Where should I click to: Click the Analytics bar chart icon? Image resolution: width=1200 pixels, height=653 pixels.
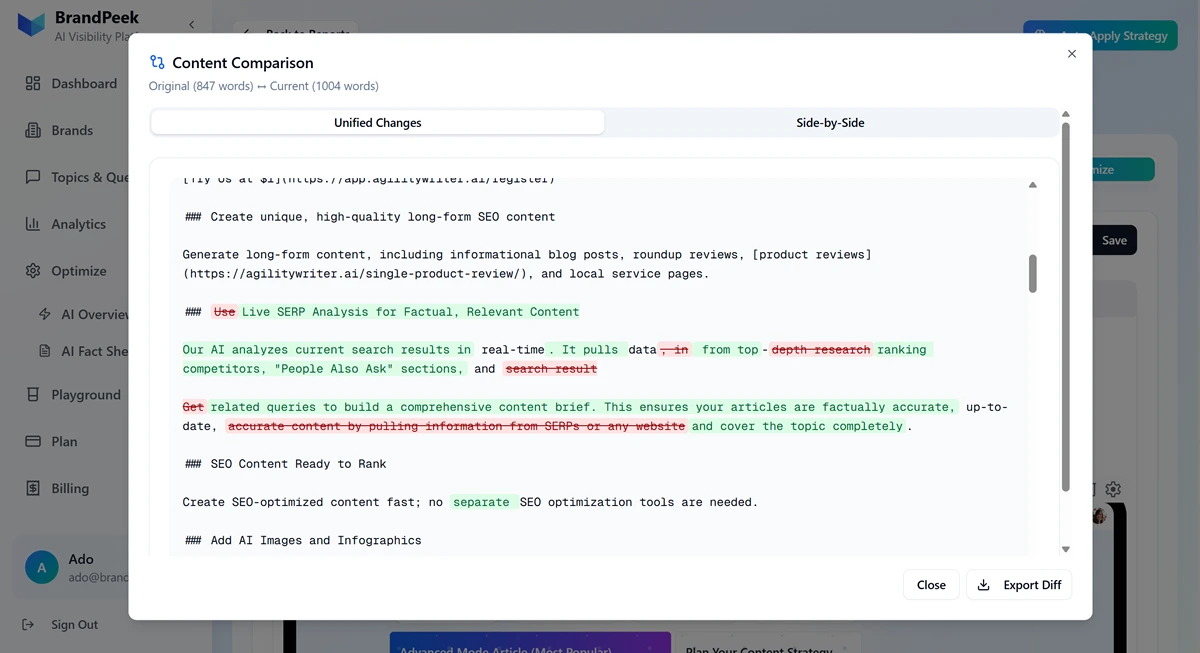coord(33,224)
